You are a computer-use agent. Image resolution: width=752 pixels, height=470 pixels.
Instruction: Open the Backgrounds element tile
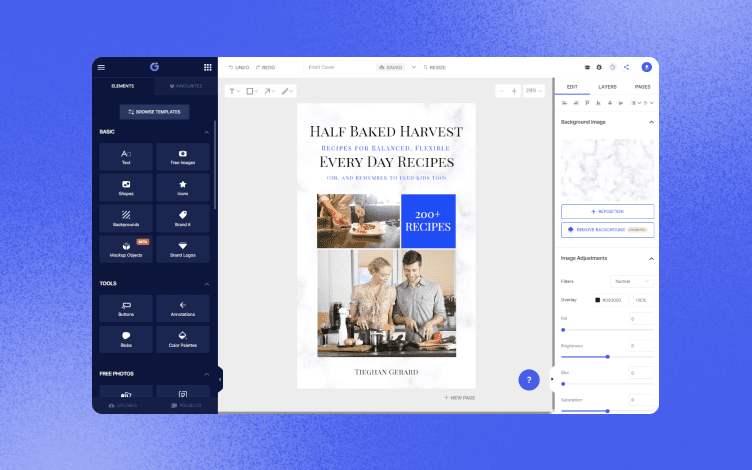click(126, 218)
